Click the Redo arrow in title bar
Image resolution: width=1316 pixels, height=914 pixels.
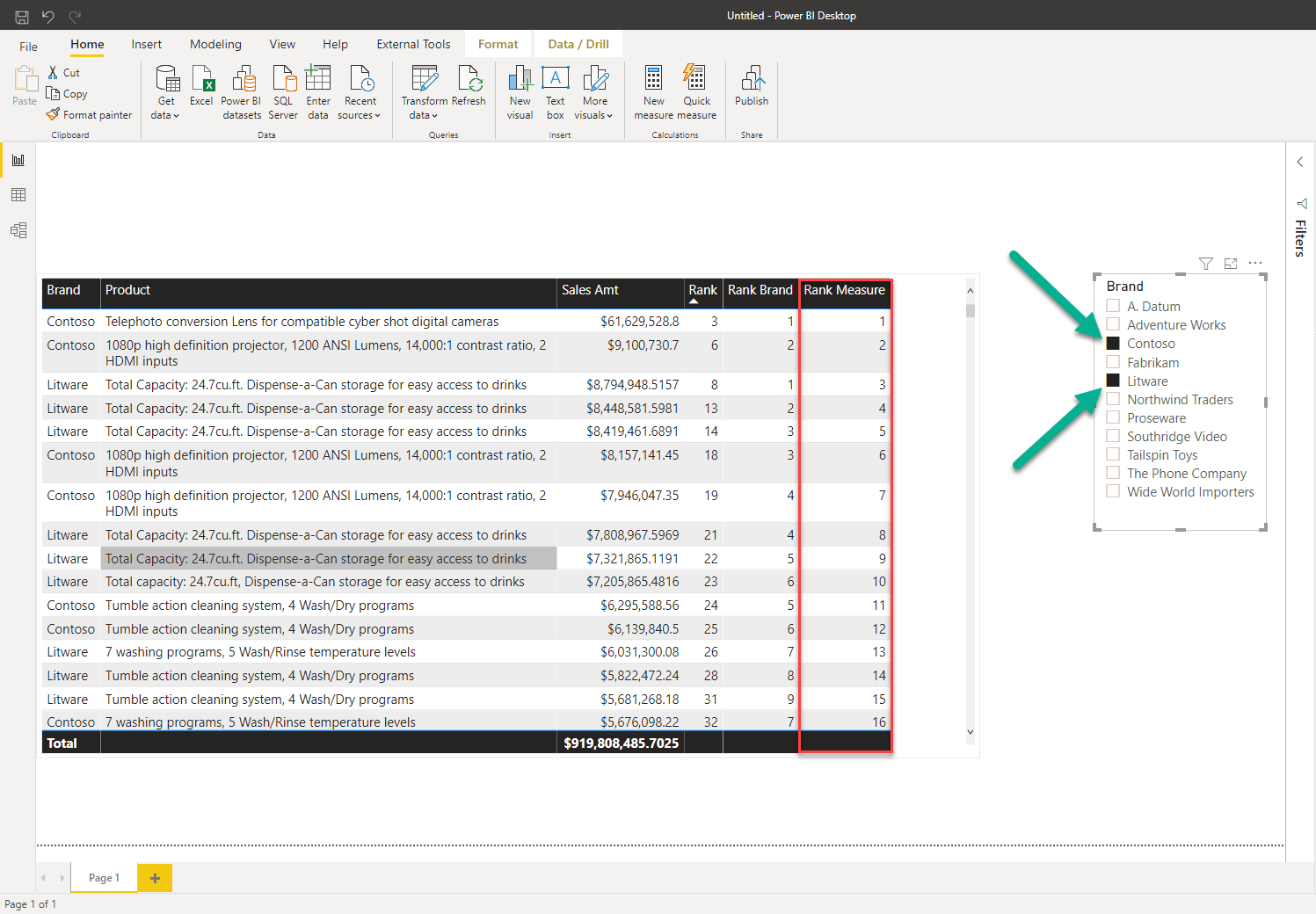click(75, 16)
